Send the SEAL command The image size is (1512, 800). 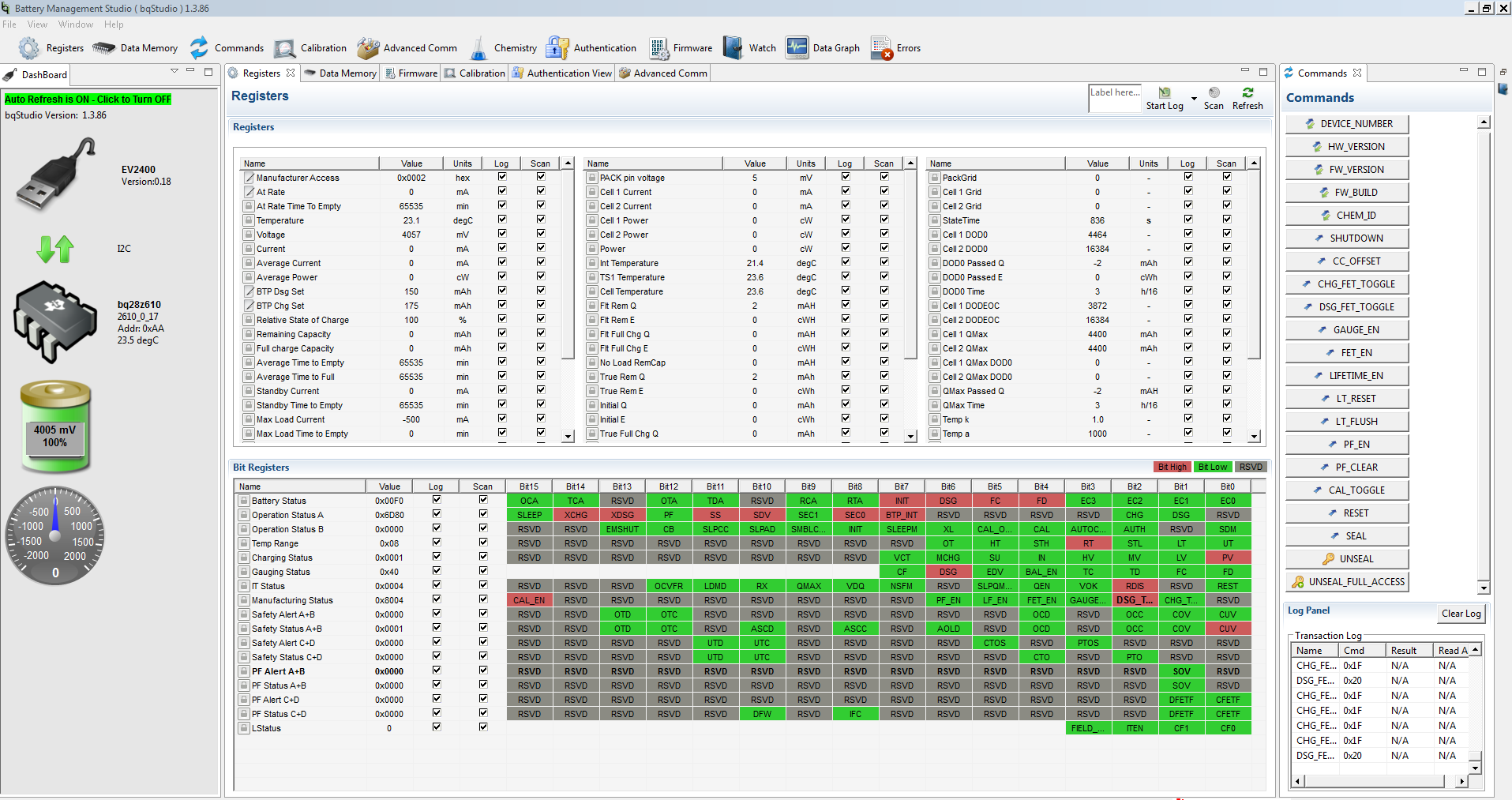pyautogui.click(x=1347, y=536)
